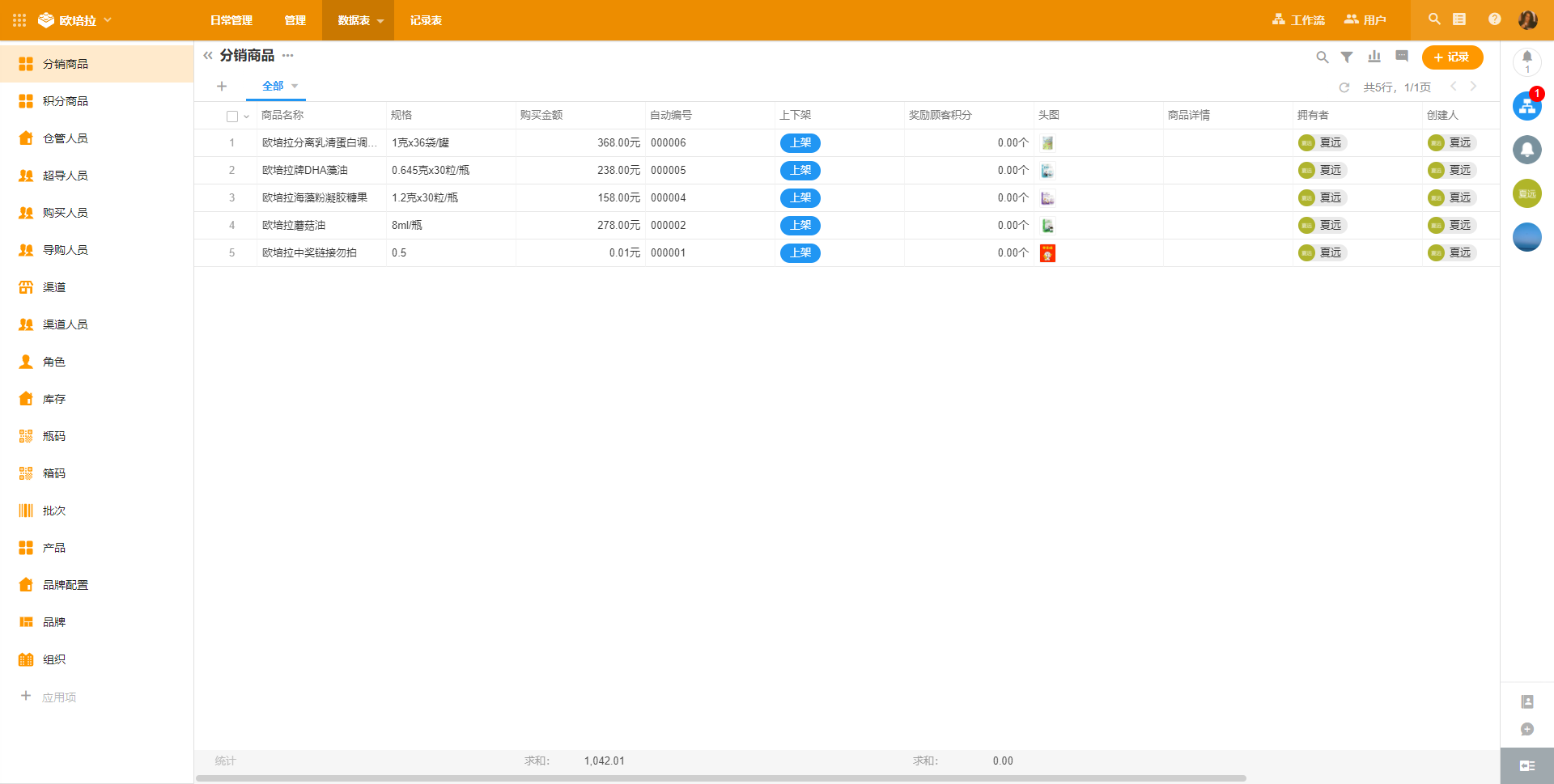Screen dimensions: 1554x784
Task: Switch to the 日常管理 tab
Action: [231, 20]
